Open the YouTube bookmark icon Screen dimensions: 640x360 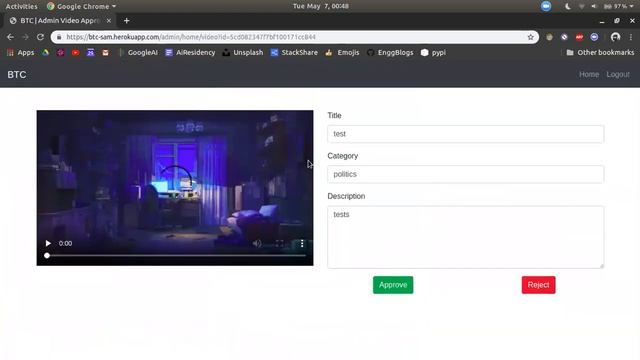pos(76,53)
